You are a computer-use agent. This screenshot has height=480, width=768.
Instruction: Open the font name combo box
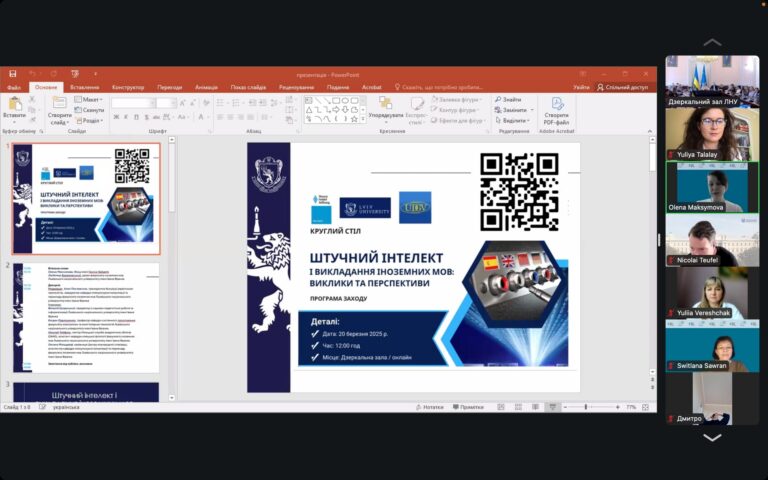tap(132, 102)
